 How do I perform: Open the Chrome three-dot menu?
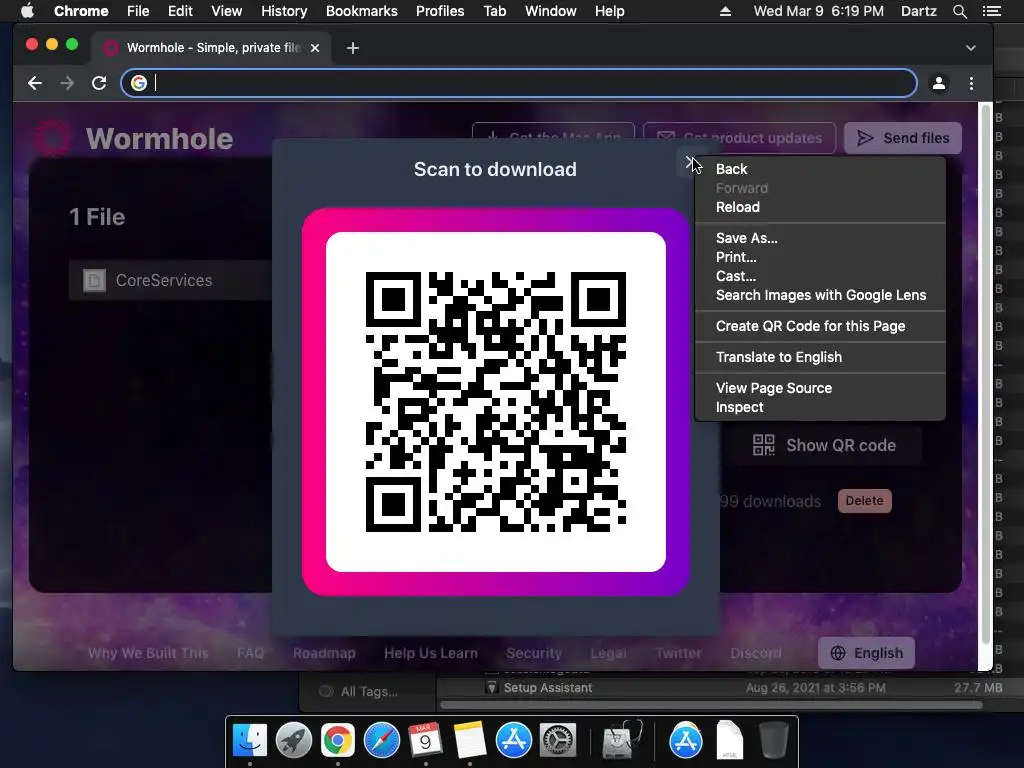tap(971, 83)
